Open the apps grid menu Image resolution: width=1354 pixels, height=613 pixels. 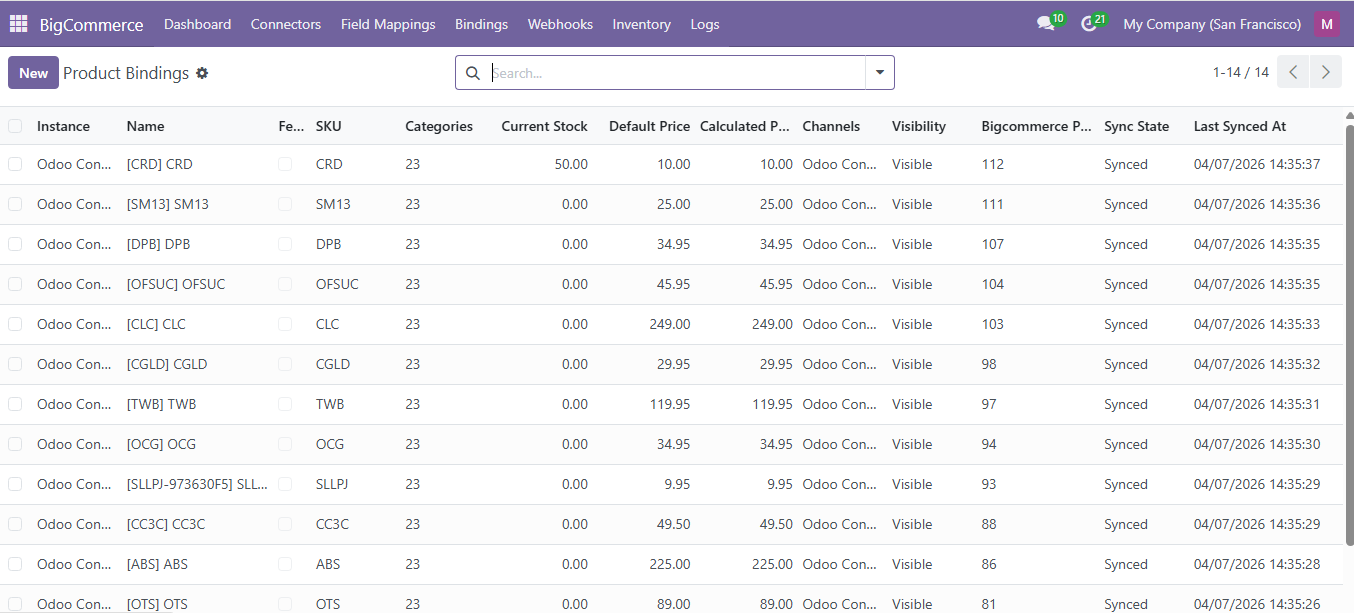pos(17,23)
